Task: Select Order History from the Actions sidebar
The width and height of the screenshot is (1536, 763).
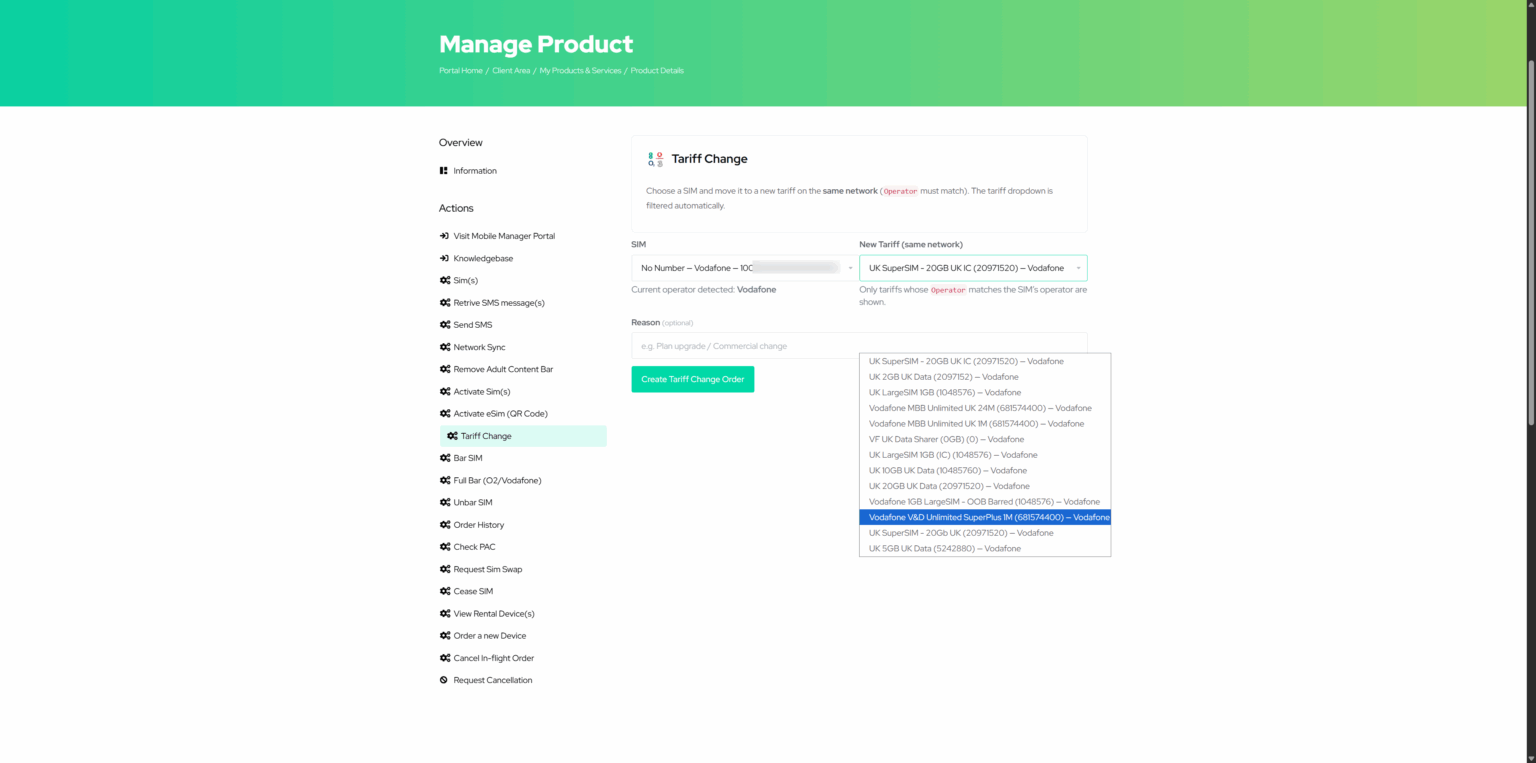Action: (x=479, y=524)
